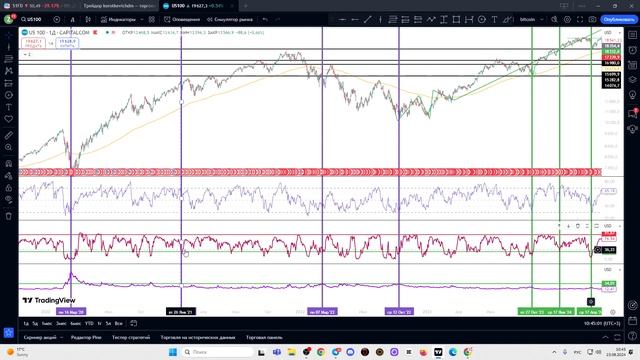Viewport: 640px width, 360px height.
Task: Select the left sidebar Text tool
Action: pos(9,107)
